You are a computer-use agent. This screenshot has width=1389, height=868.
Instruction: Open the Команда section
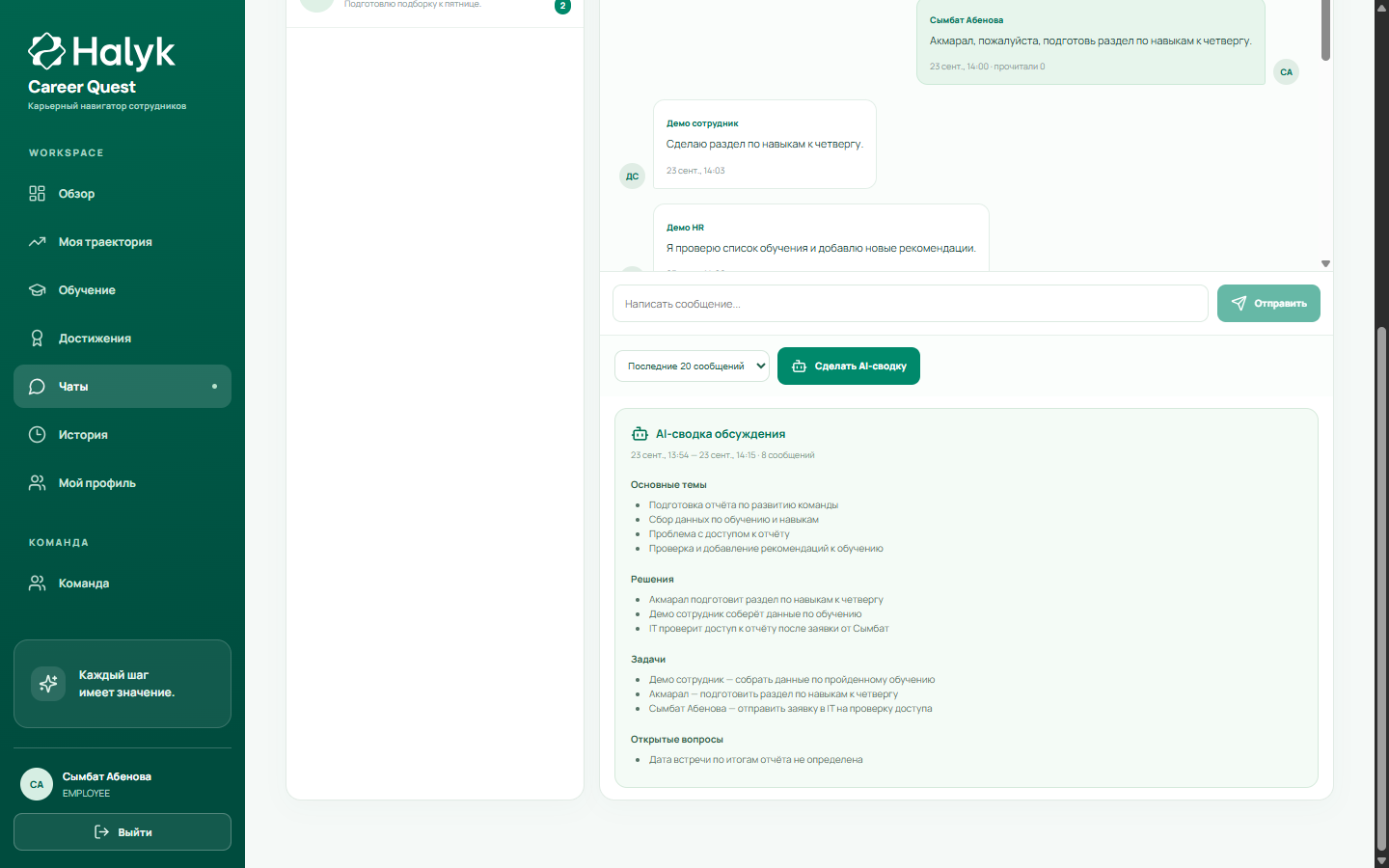tap(123, 583)
